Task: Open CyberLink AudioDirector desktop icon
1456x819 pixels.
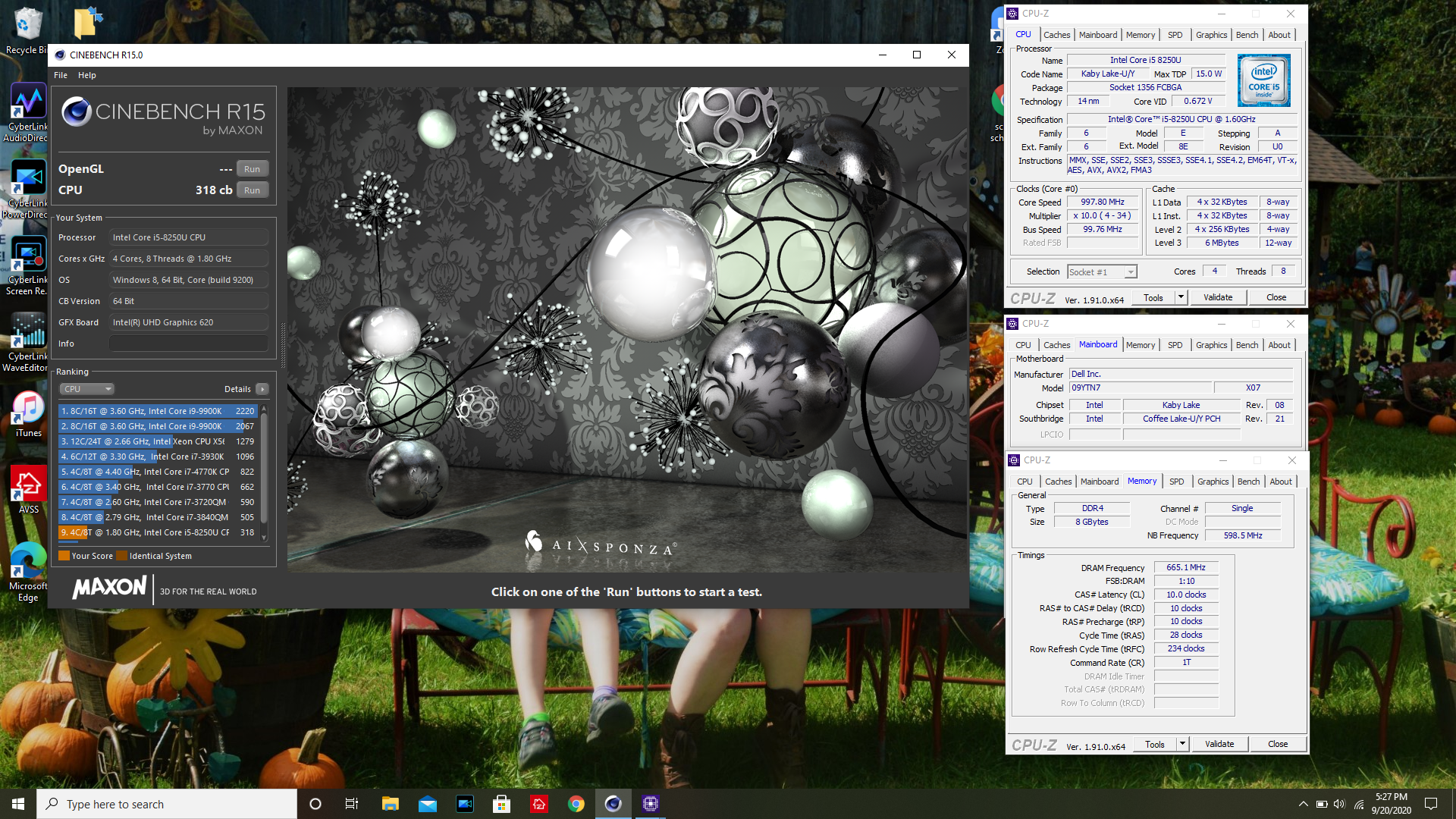Action: click(27, 112)
